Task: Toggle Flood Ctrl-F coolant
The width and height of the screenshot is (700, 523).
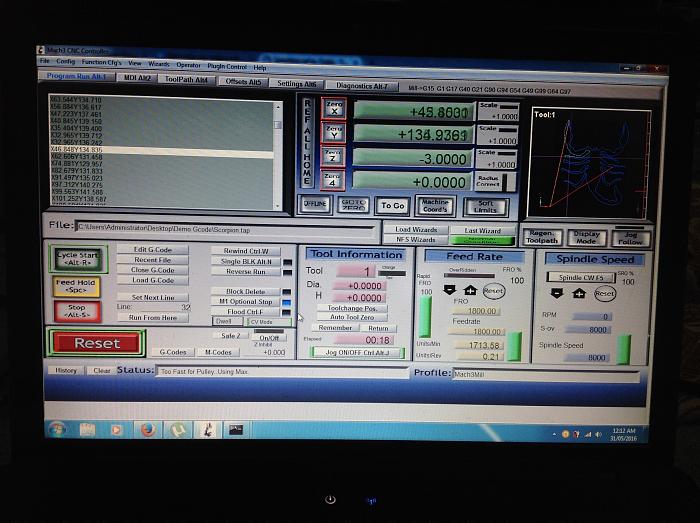Action: click(x=246, y=311)
